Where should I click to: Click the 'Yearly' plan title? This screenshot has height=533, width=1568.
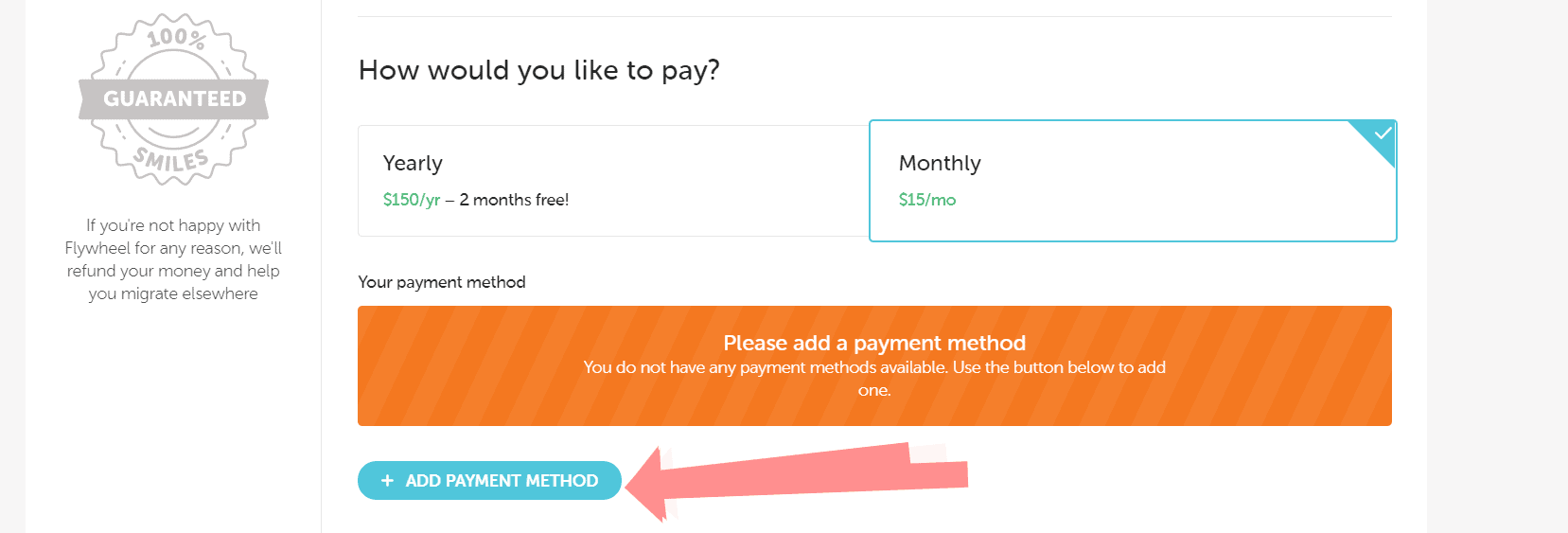click(x=413, y=164)
